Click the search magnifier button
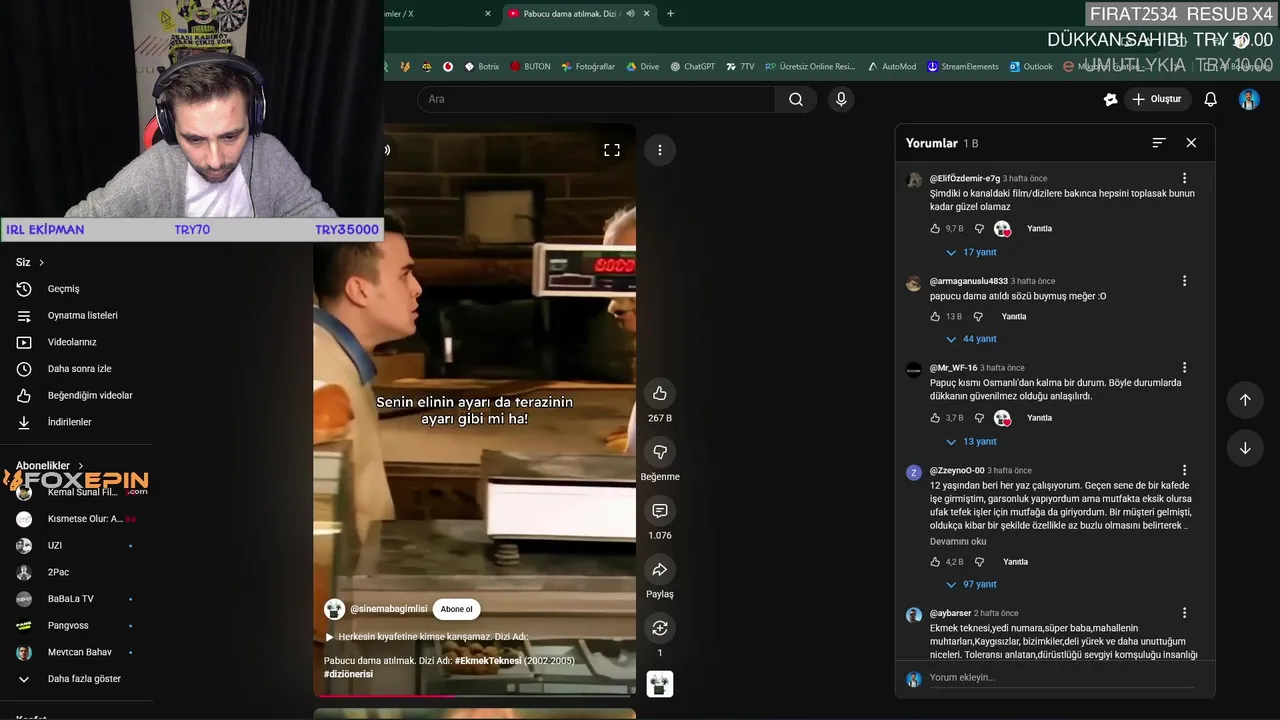Viewport: 1280px width, 720px height. tap(796, 99)
